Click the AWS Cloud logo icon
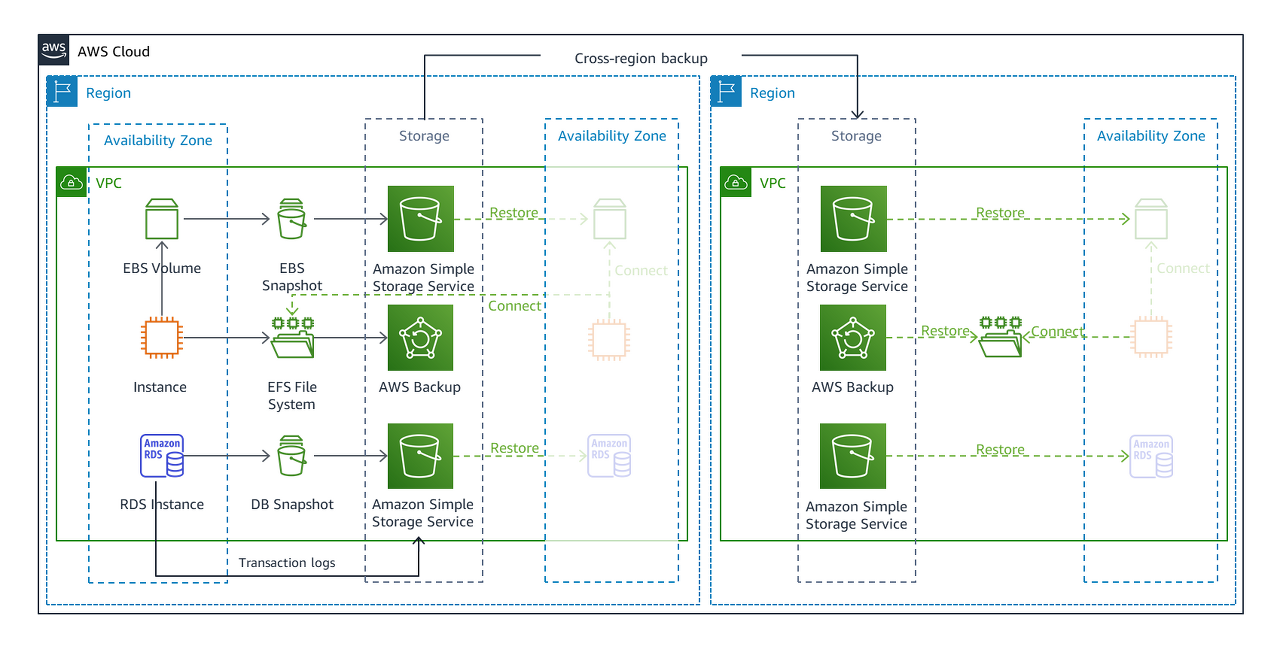 click(x=54, y=50)
